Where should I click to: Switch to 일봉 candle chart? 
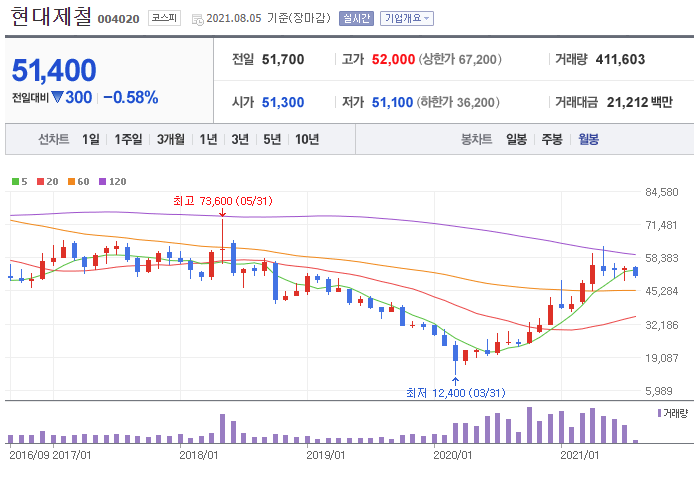click(x=517, y=139)
